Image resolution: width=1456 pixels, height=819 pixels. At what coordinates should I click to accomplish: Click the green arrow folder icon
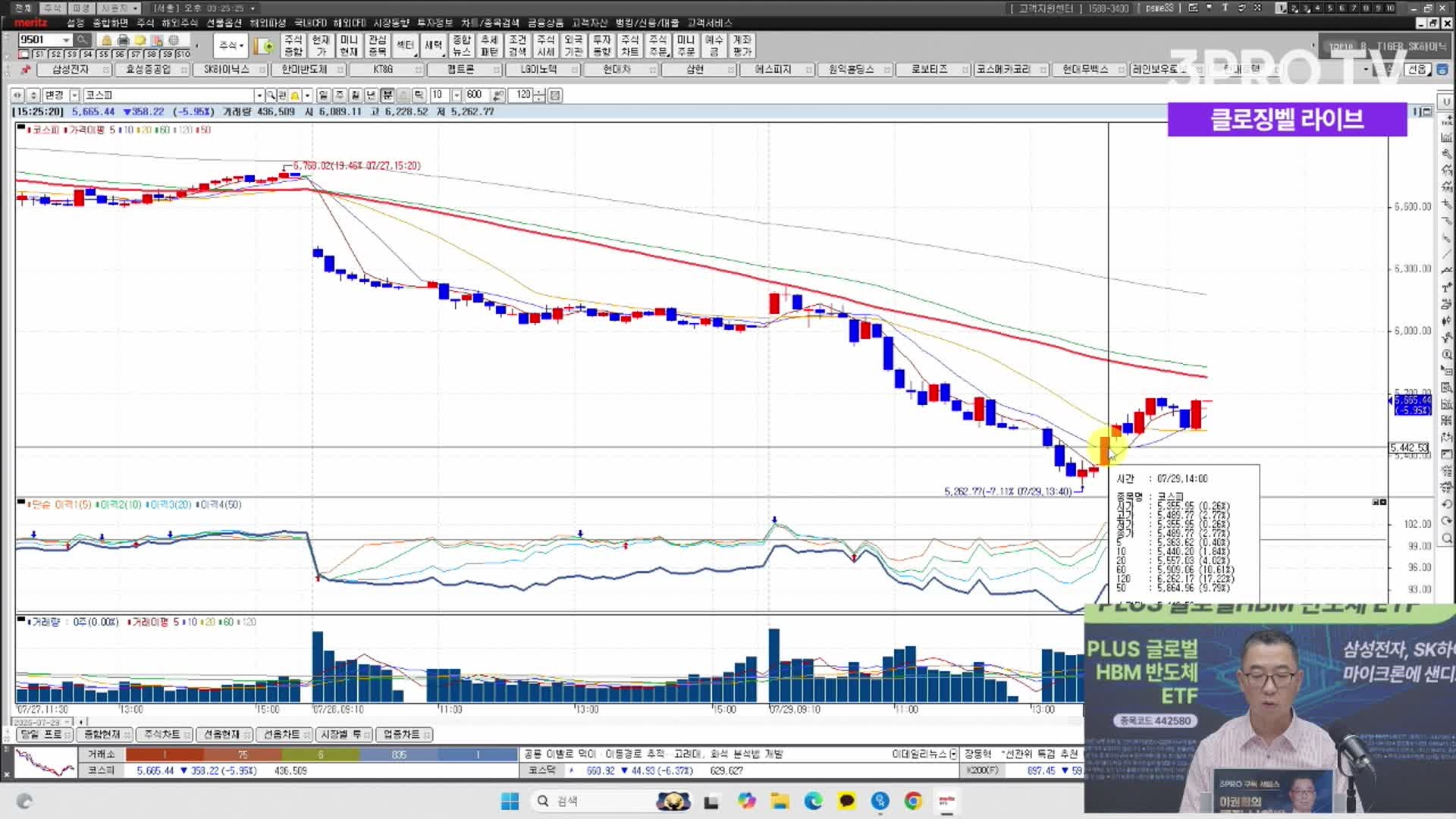coord(265,45)
